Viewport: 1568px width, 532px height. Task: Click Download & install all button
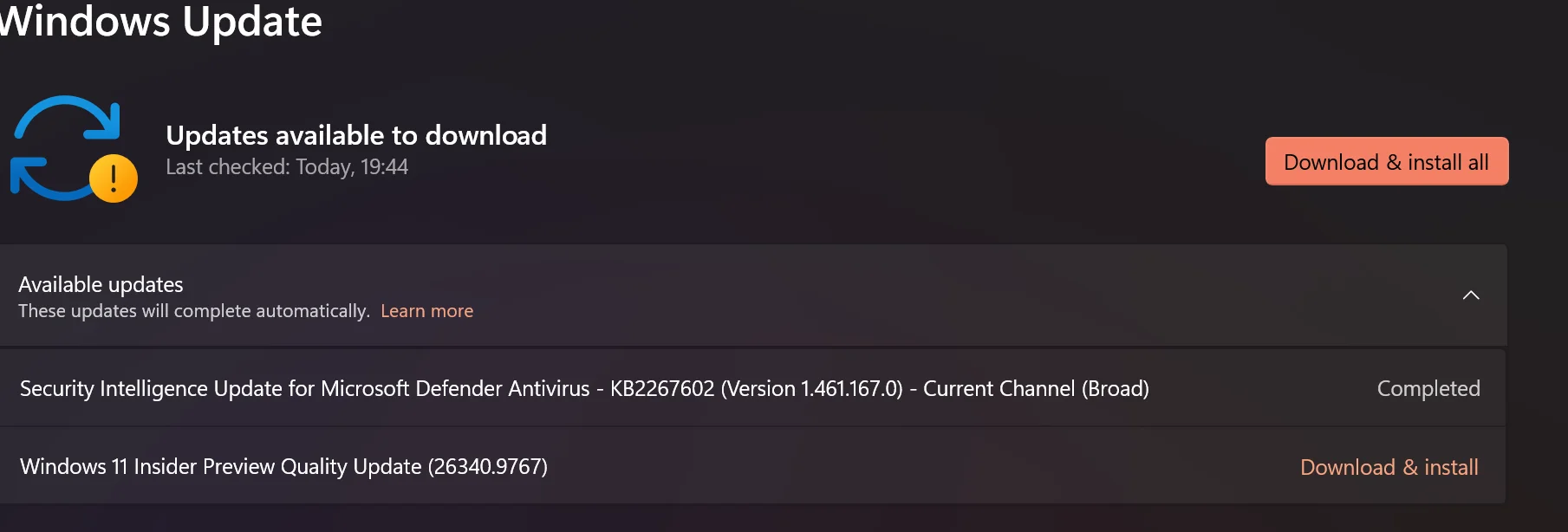tap(1387, 162)
